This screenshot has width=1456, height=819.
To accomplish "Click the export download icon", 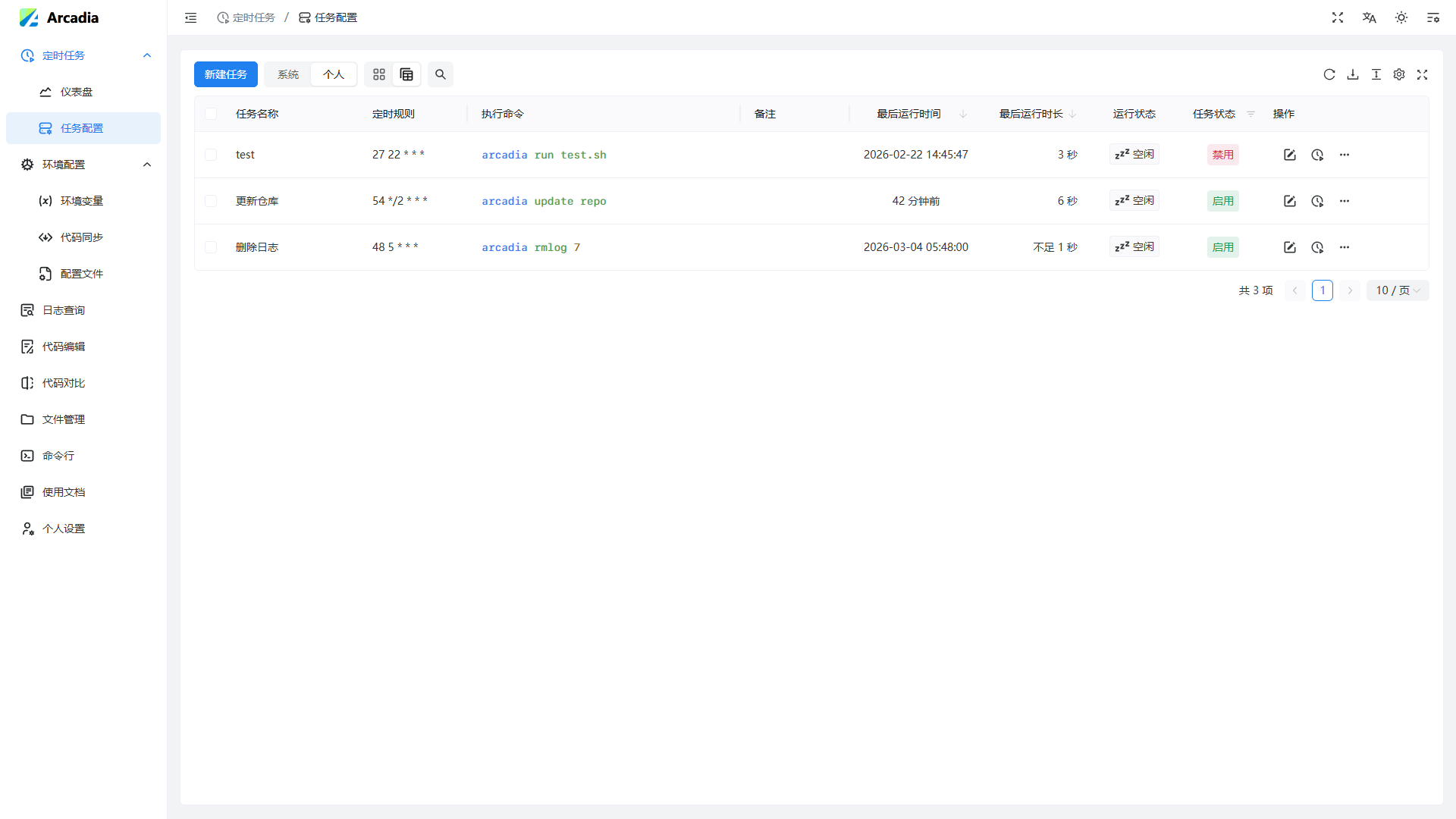I will [1352, 74].
